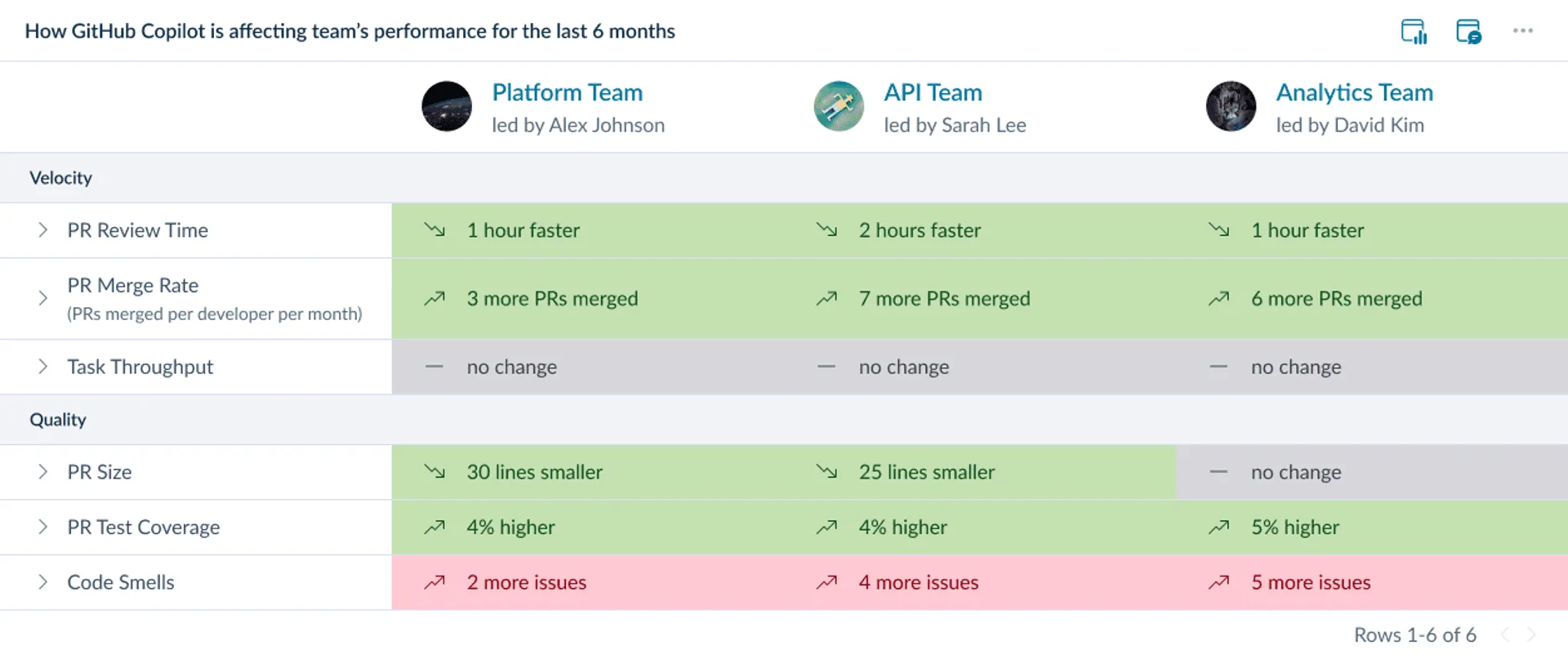Open the comments icon in the header
1568x659 pixels.
click(1468, 30)
